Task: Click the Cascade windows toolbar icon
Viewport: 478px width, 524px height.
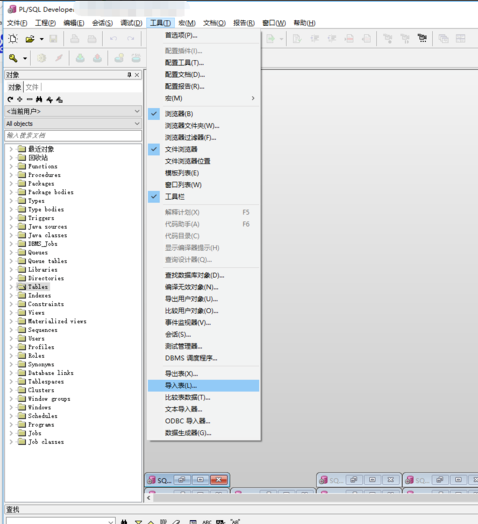Action: [x=443, y=39]
